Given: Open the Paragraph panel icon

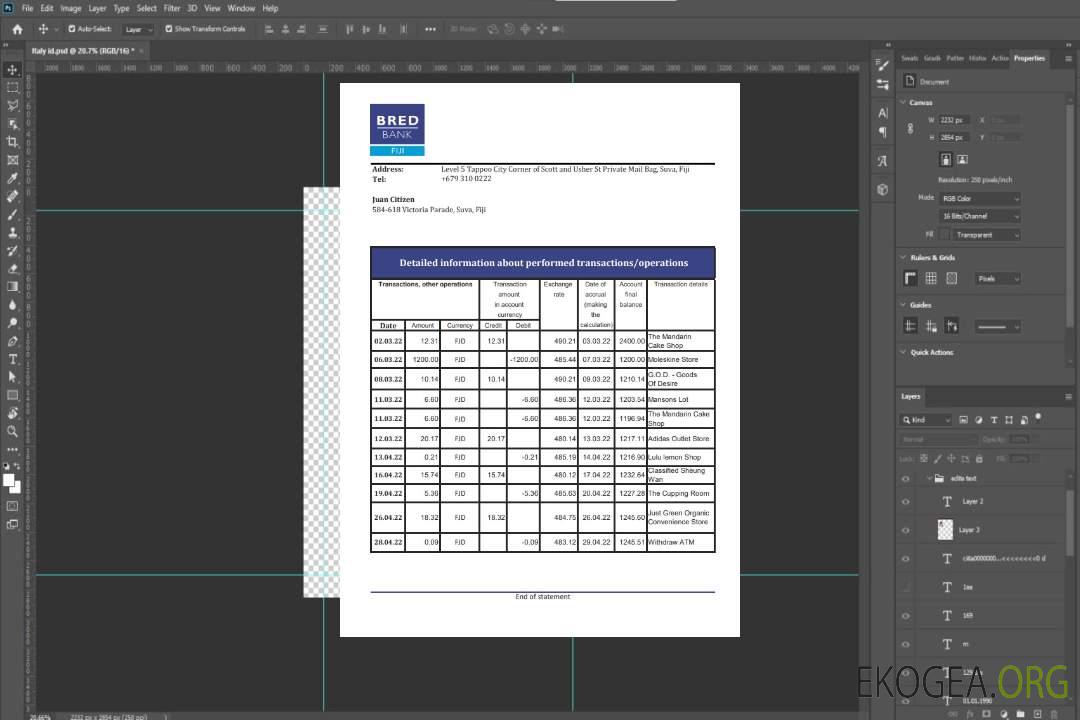Looking at the screenshot, I should pyautogui.click(x=882, y=132).
